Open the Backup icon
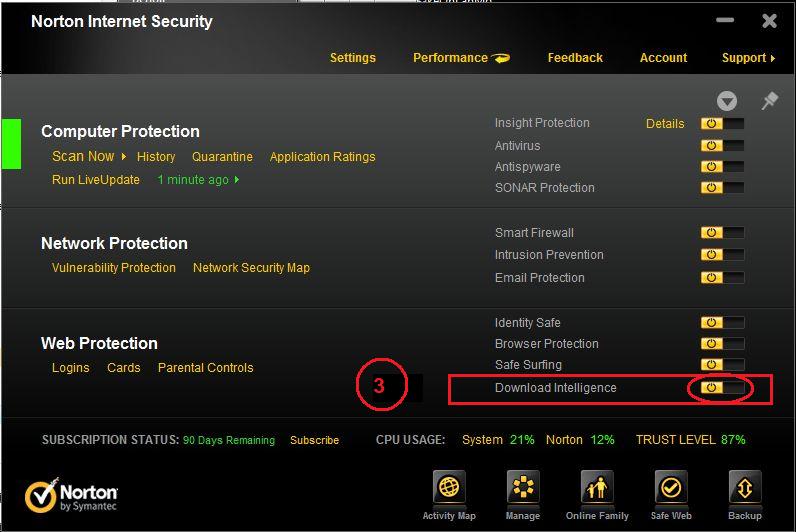This screenshot has width=796, height=532. coord(745,487)
